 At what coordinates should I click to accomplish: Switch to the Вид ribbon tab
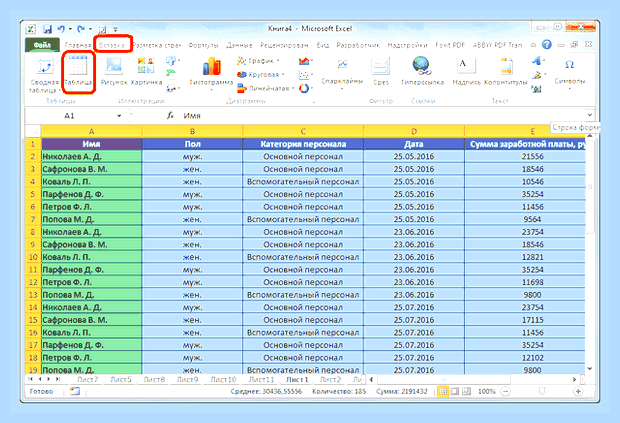coord(323,45)
